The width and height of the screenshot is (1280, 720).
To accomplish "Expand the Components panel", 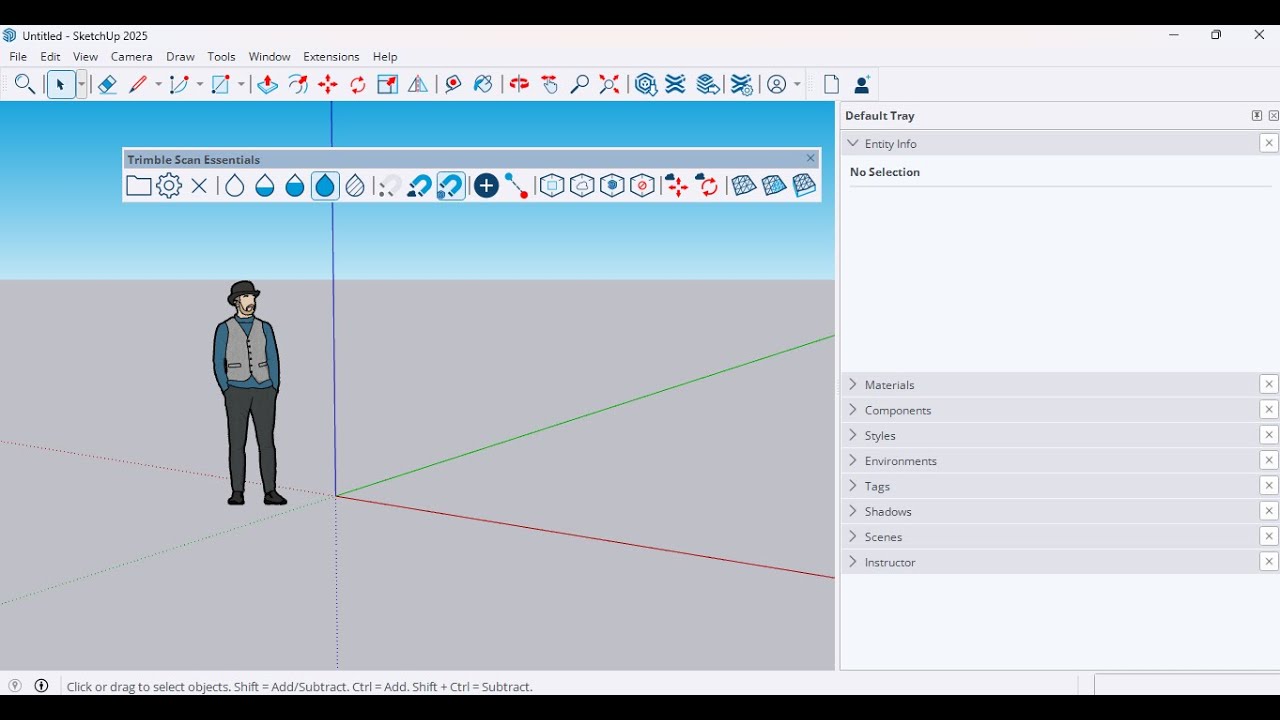I will 1049,410.
